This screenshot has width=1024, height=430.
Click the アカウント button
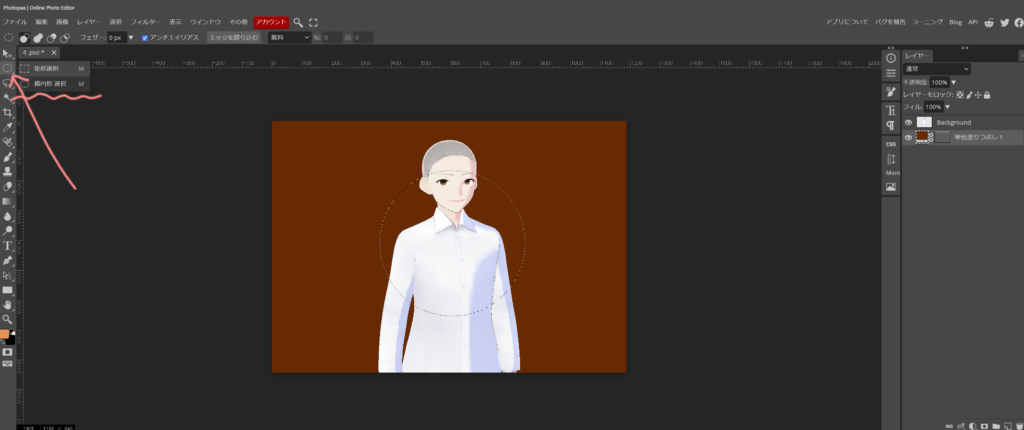click(x=271, y=21)
